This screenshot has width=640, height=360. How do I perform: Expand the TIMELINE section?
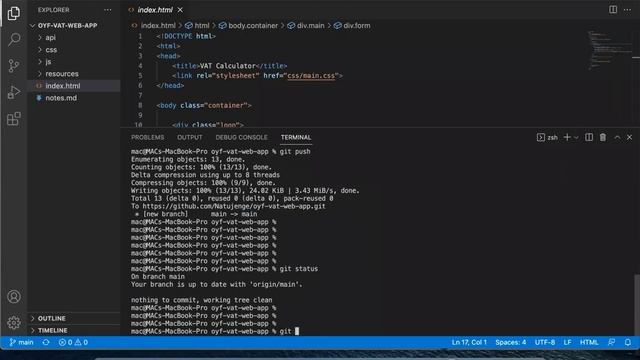[x=53, y=330]
